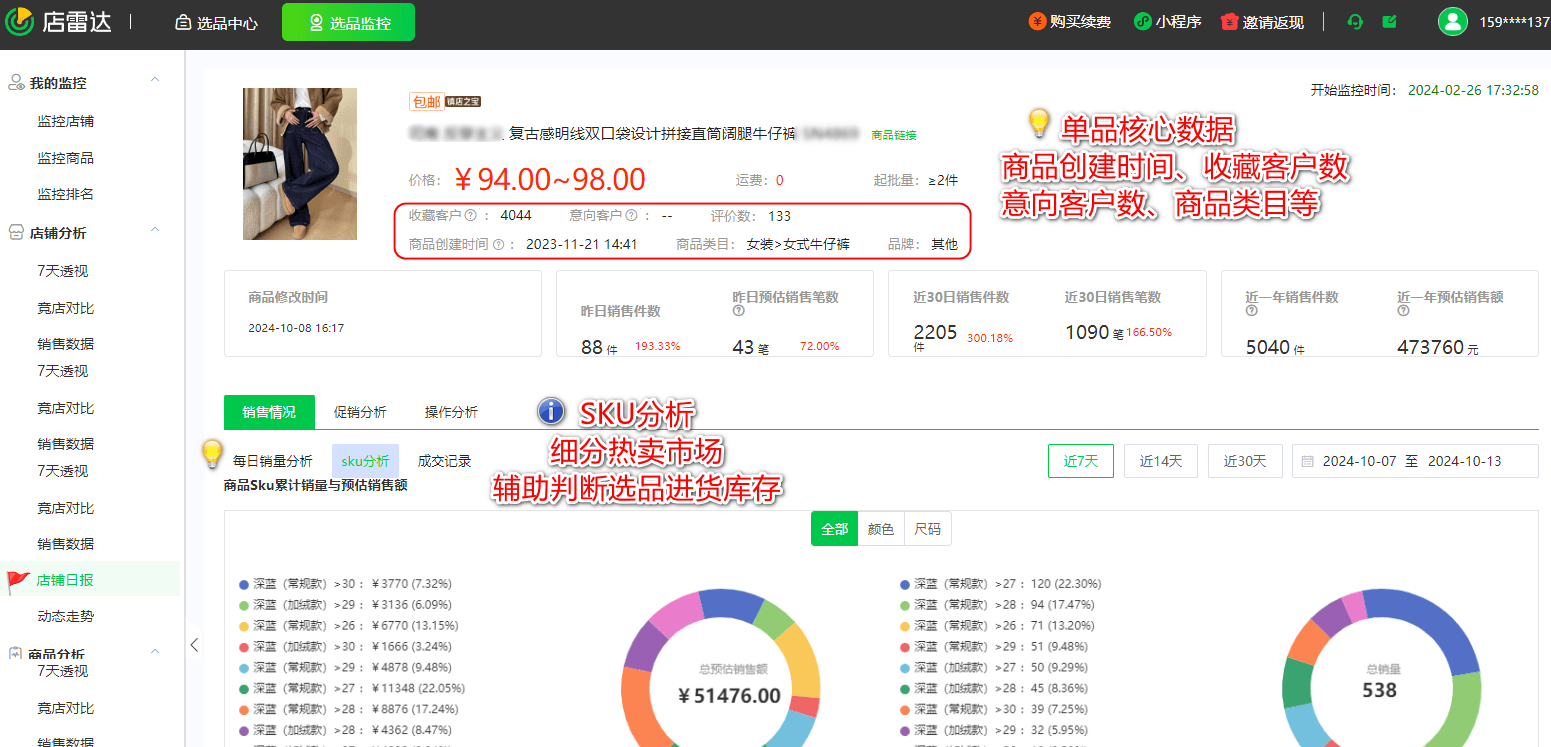Click the end date 2024-10-13 field

[x=1465, y=461]
